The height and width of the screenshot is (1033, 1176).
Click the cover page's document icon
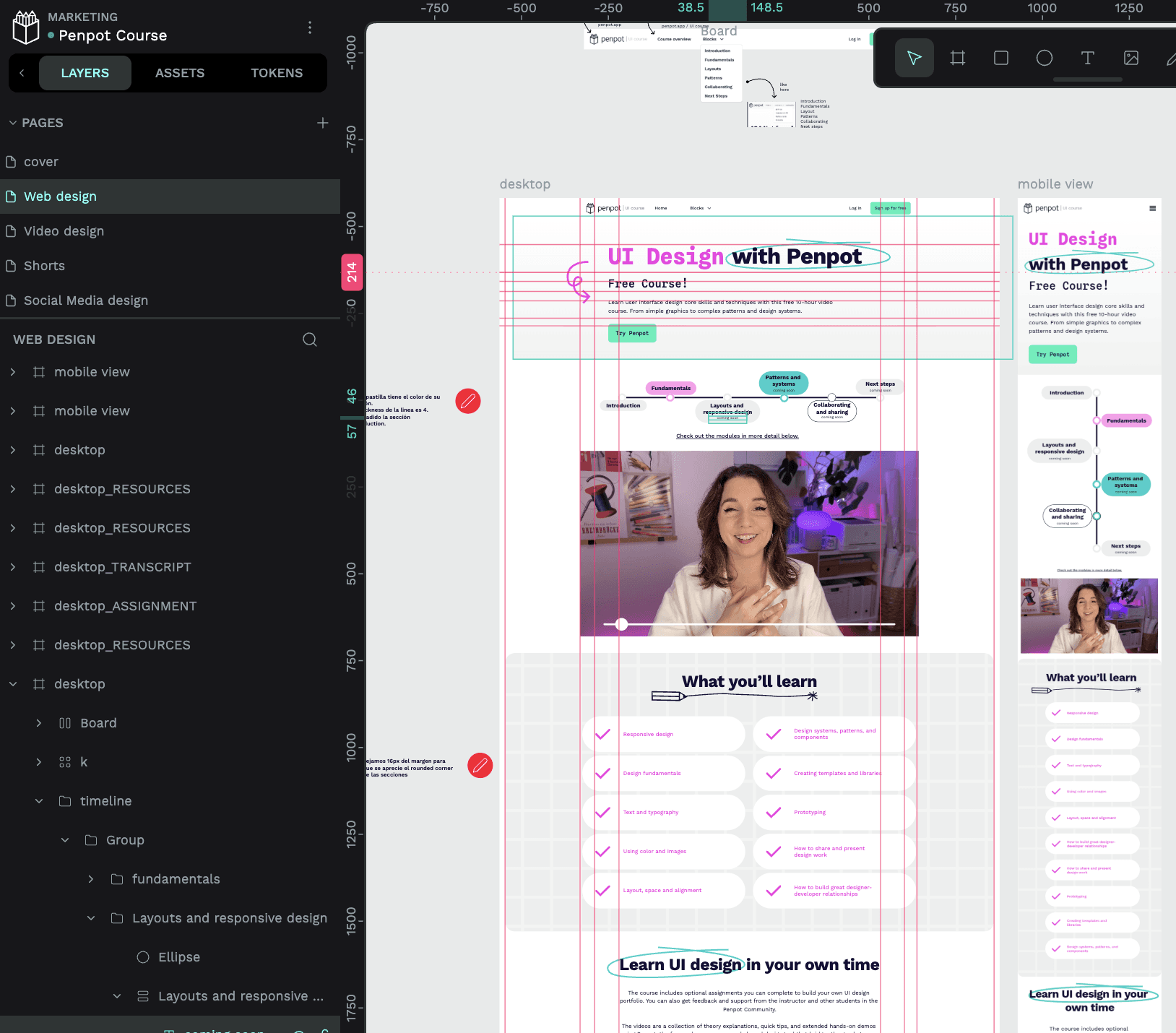(11, 162)
